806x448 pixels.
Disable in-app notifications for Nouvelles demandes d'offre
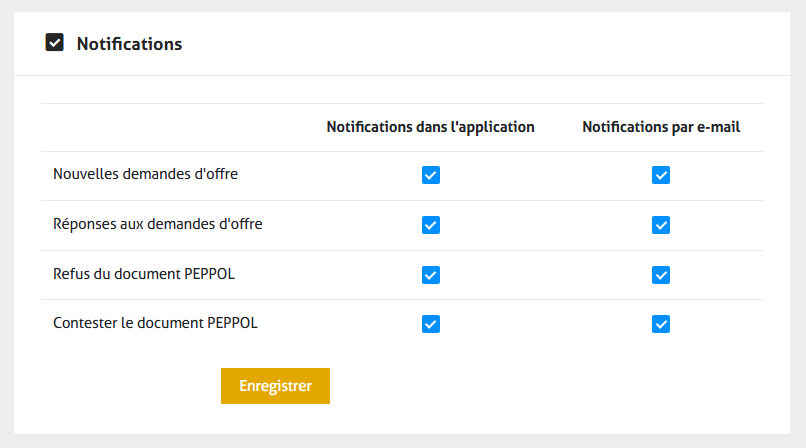pyautogui.click(x=431, y=176)
